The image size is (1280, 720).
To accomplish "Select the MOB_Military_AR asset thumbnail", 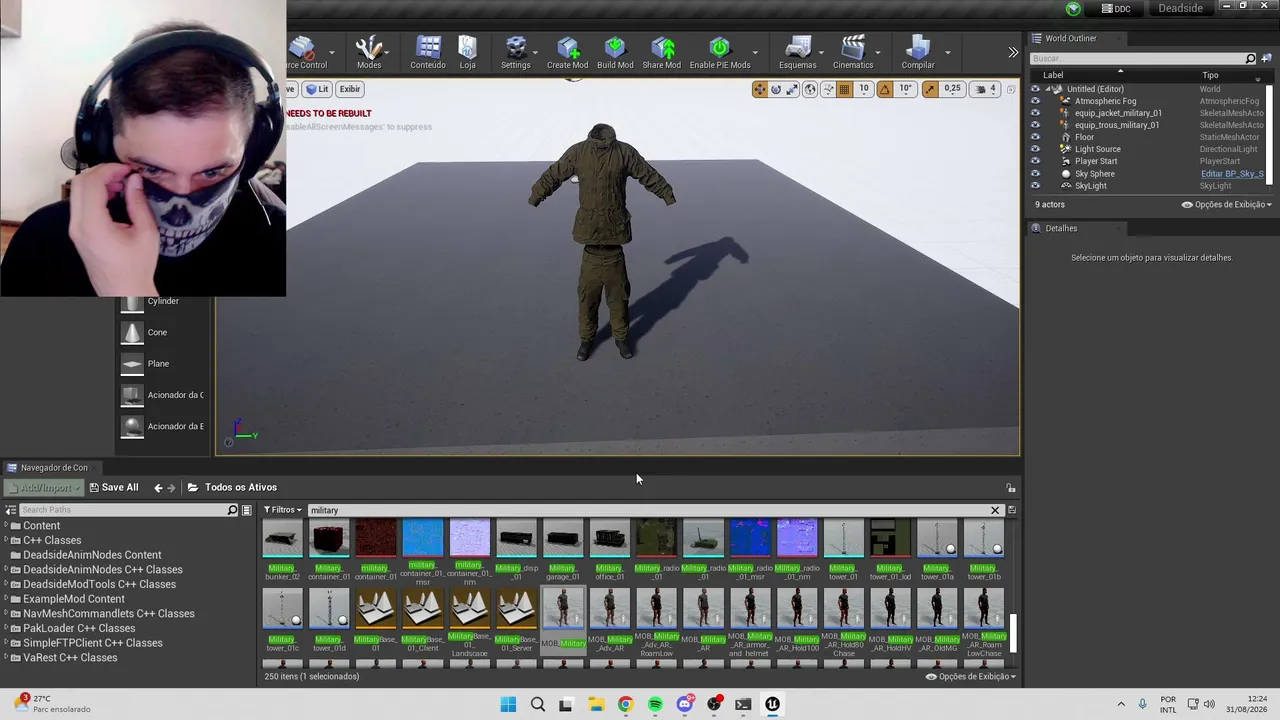I will coord(703,609).
